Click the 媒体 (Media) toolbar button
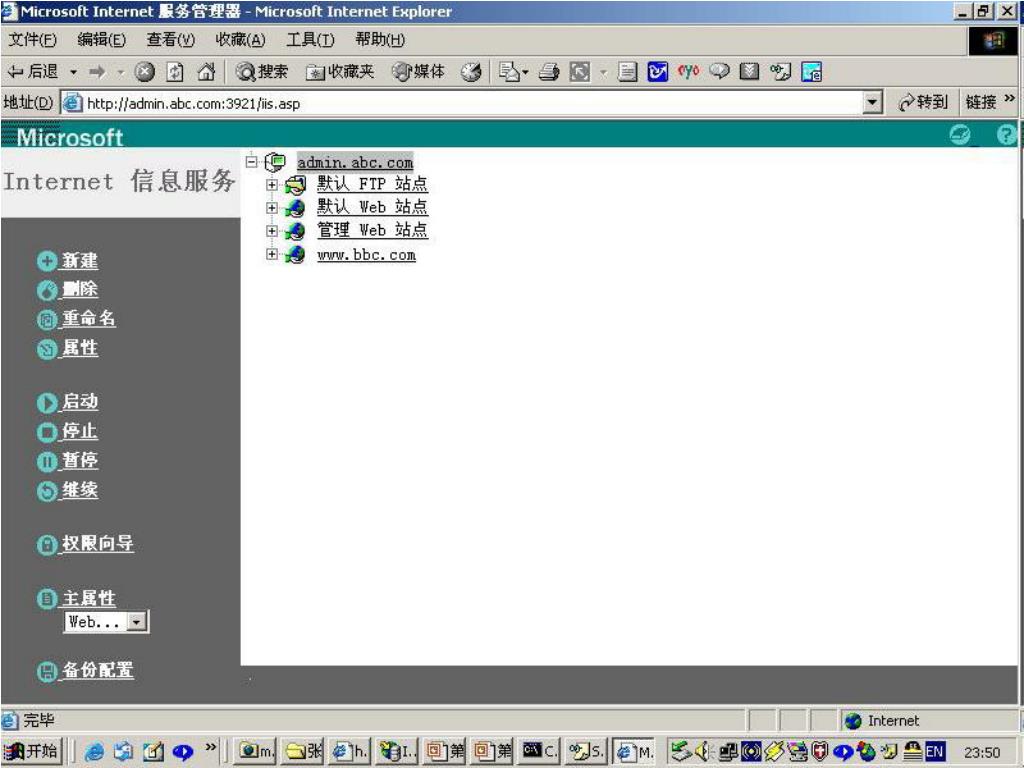Image resolution: width=1024 pixels, height=768 pixels. point(419,72)
